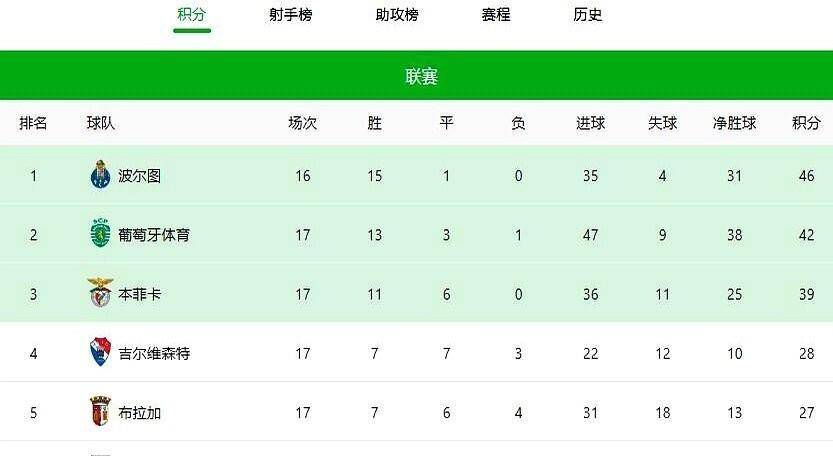
Task: Switch to the 射手榜 tab
Action: click(x=290, y=15)
